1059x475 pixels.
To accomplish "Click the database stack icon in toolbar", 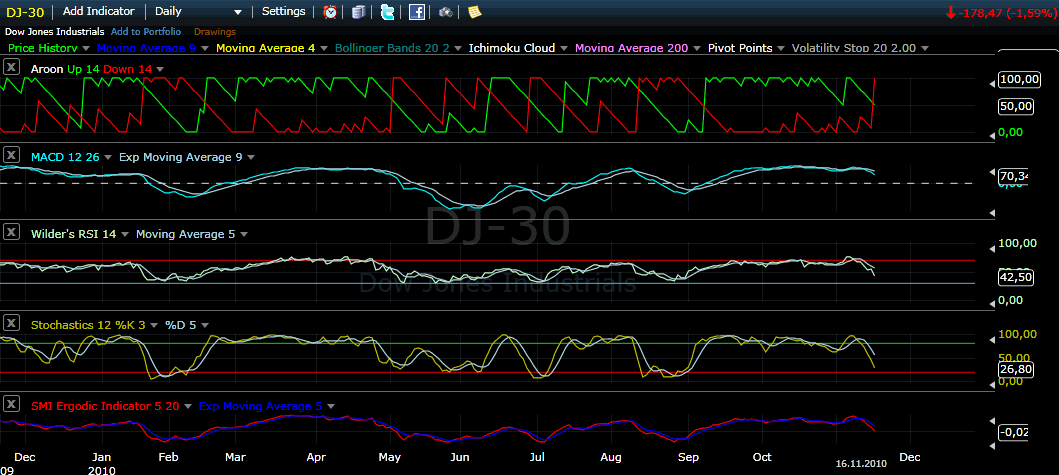I will 359,11.
